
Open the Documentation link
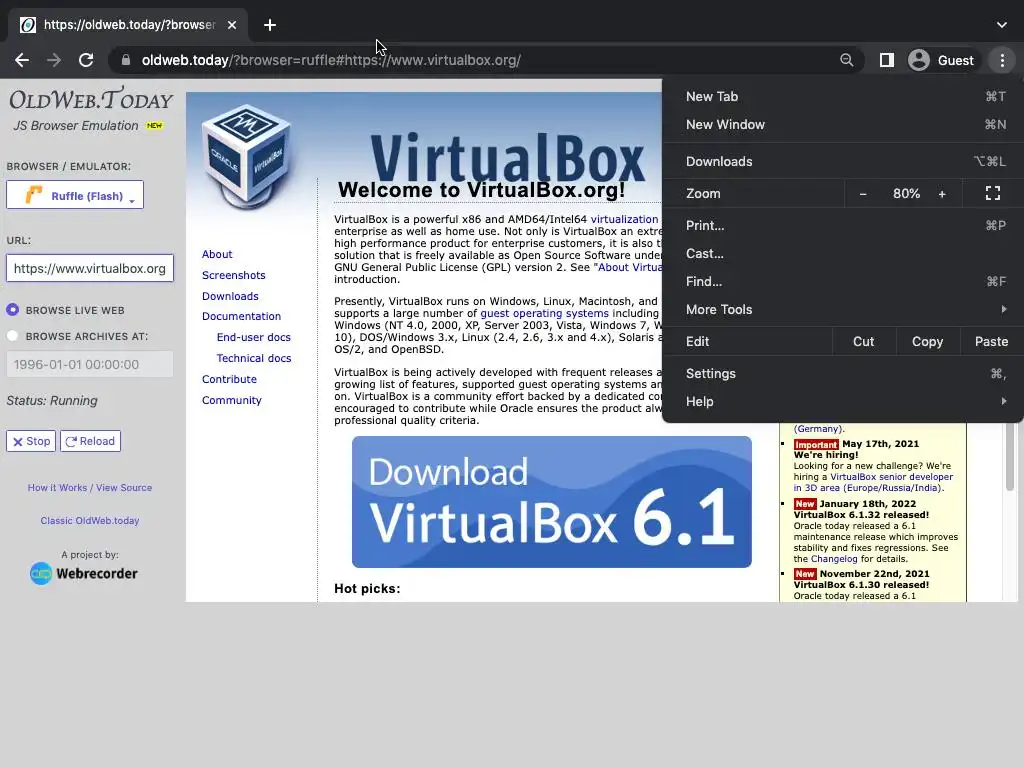click(x=241, y=316)
